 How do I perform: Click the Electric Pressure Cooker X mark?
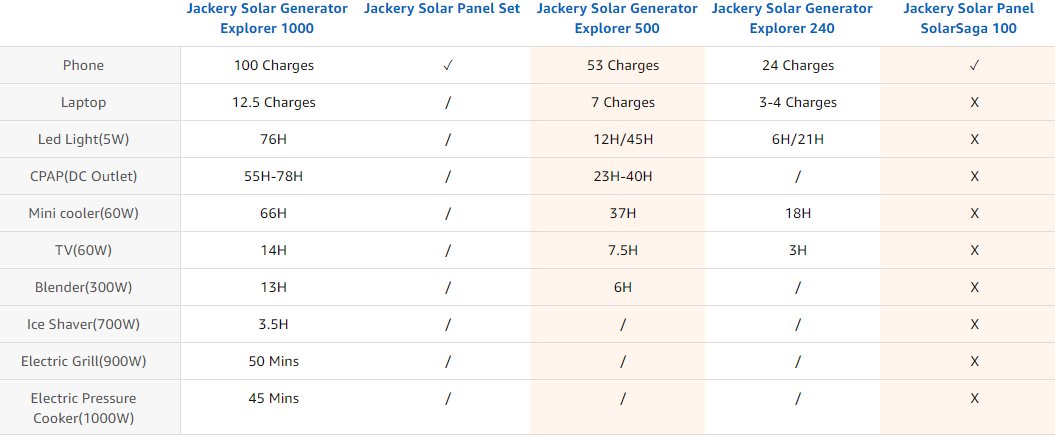coord(974,398)
